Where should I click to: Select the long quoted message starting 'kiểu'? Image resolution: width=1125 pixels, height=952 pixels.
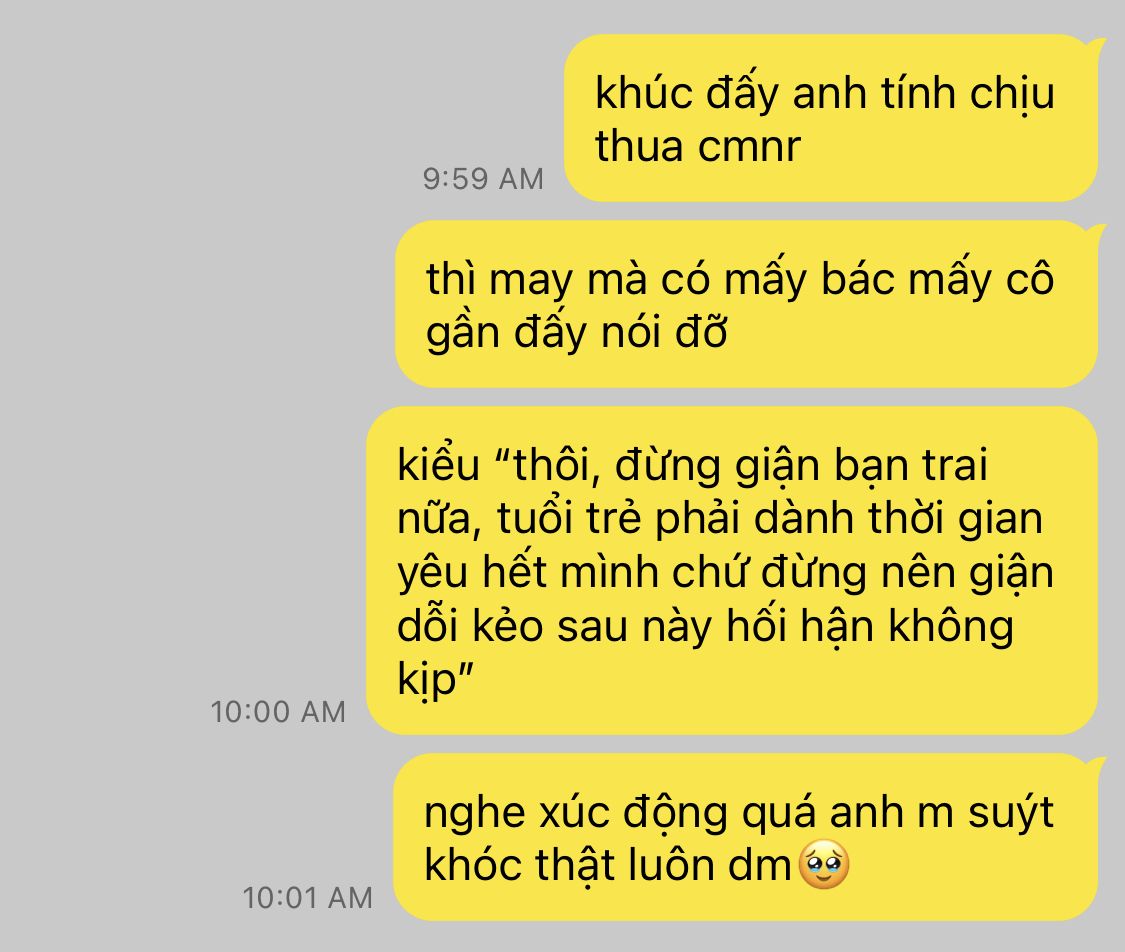pos(732,570)
